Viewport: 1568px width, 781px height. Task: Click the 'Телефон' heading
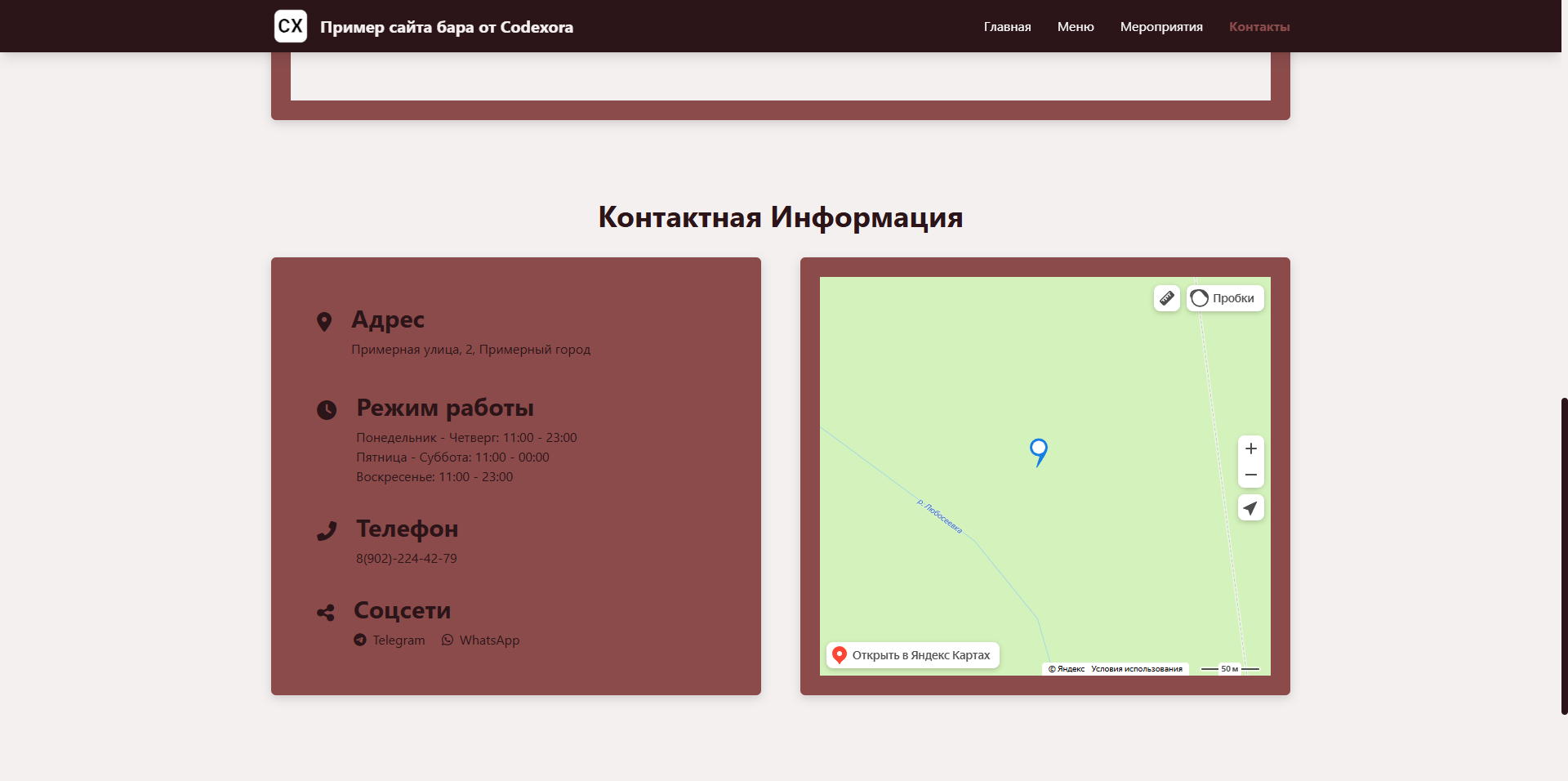[408, 529]
